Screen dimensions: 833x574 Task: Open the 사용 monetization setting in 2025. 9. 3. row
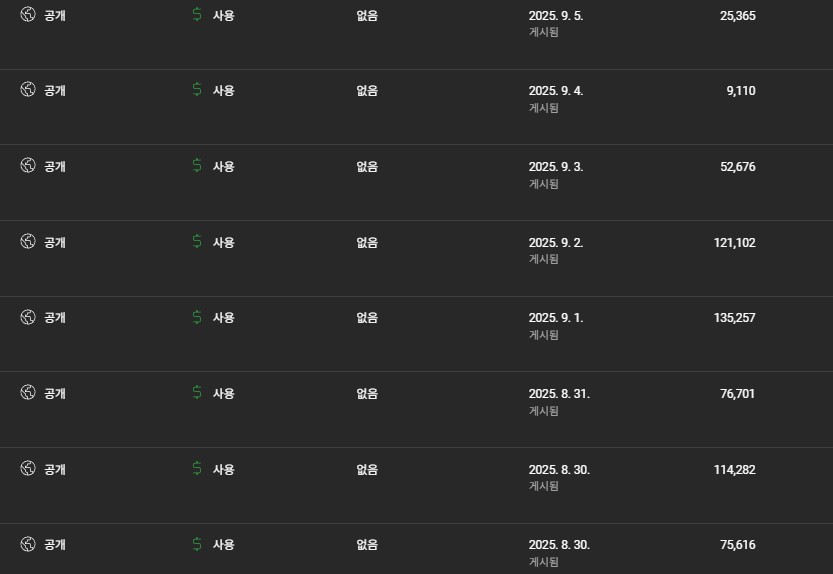[223, 167]
